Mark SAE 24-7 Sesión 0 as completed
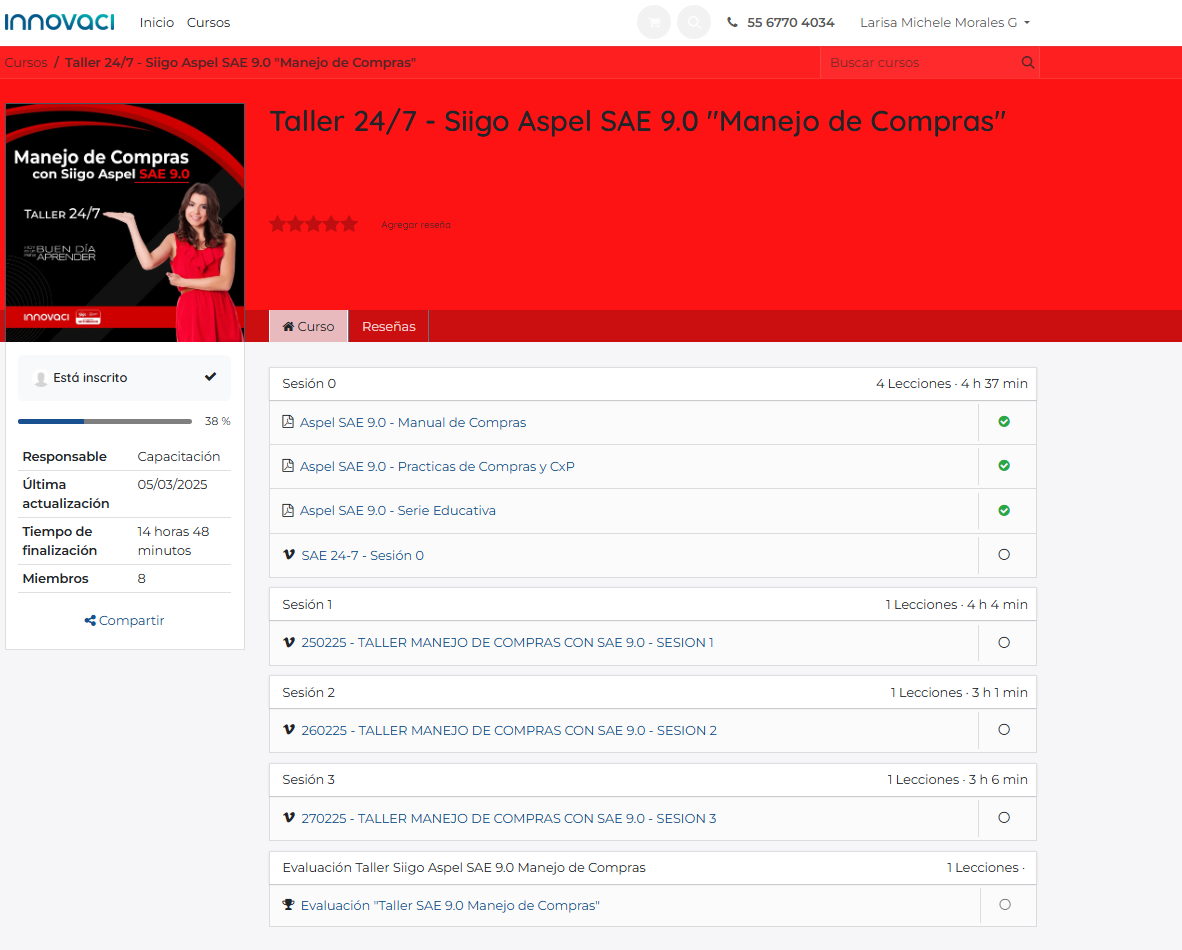Viewport: 1182px width, 950px height. [1004, 555]
